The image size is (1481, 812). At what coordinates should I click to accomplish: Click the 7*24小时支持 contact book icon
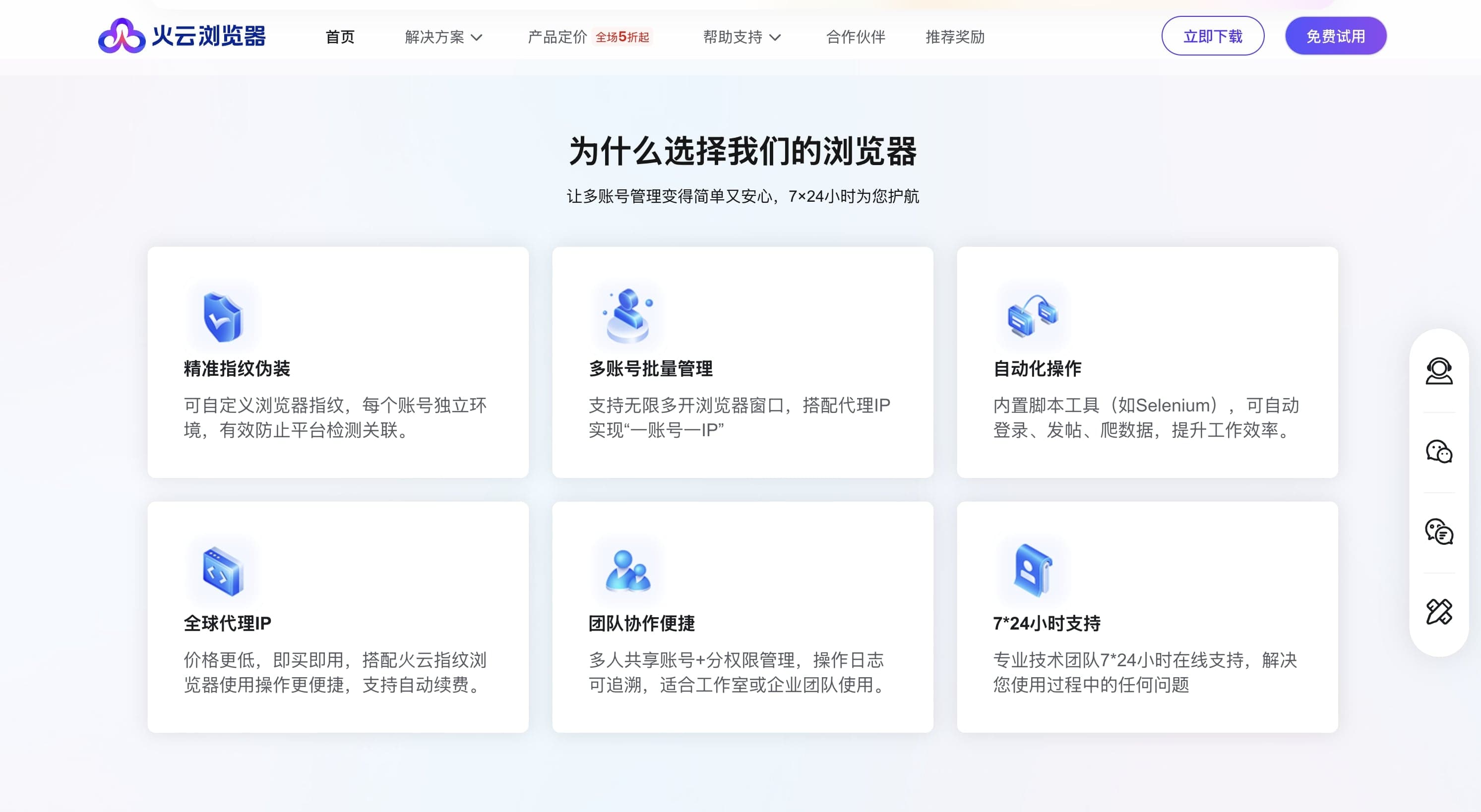(x=1033, y=571)
